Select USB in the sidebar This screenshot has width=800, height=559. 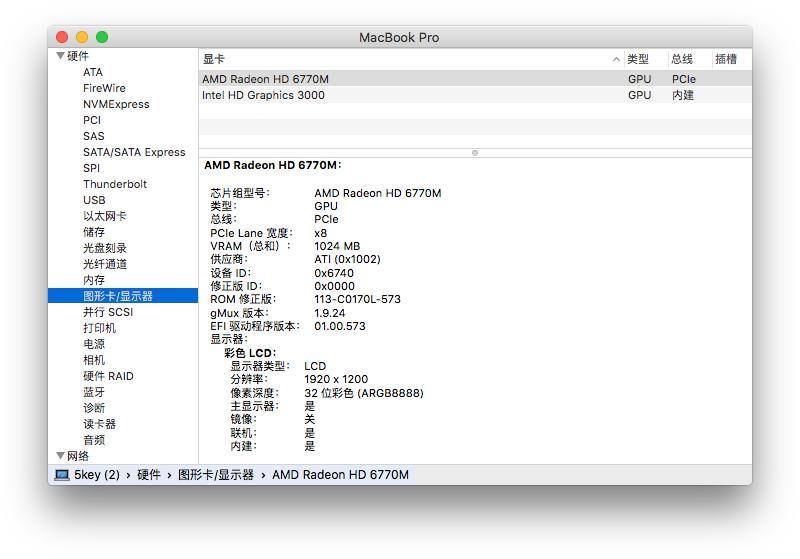pyautogui.click(x=94, y=200)
